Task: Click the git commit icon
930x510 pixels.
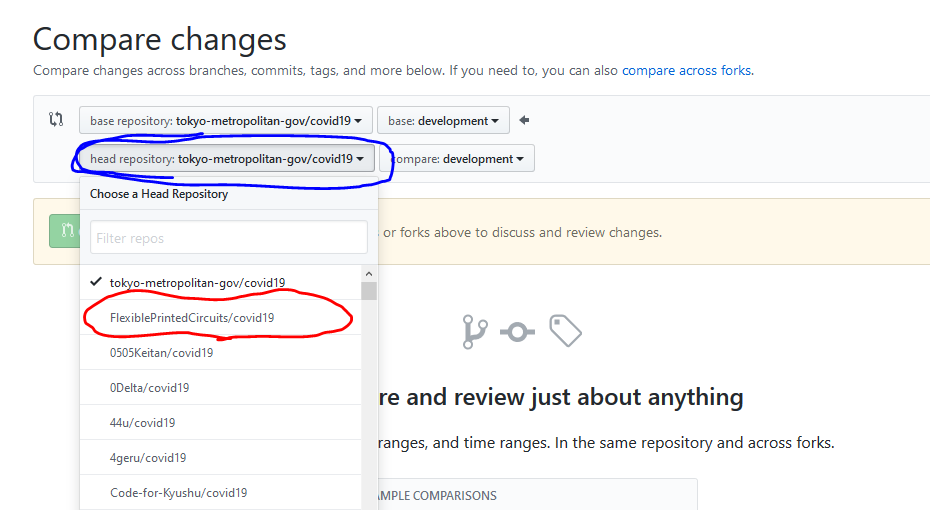Action: tap(517, 332)
